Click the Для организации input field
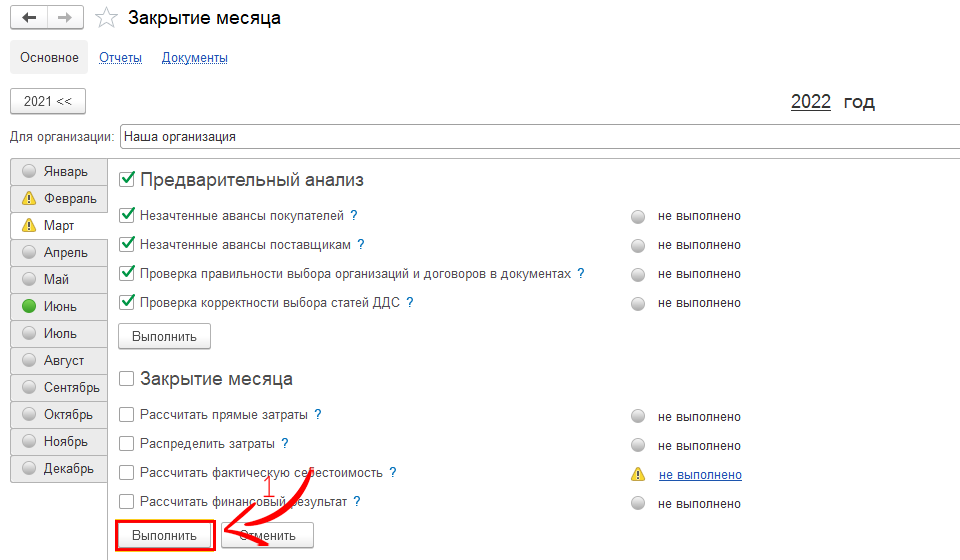Screen dimensions: 960x560 [x=538, y=137]
